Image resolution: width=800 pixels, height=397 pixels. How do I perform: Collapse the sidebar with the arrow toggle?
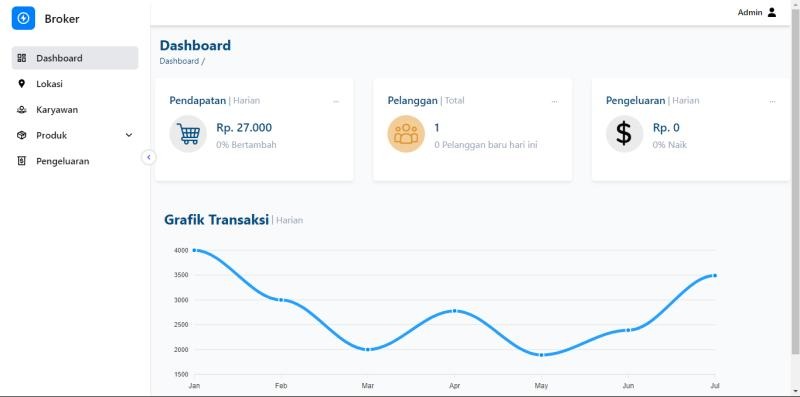pyautogui.click(x=148, y=157)
